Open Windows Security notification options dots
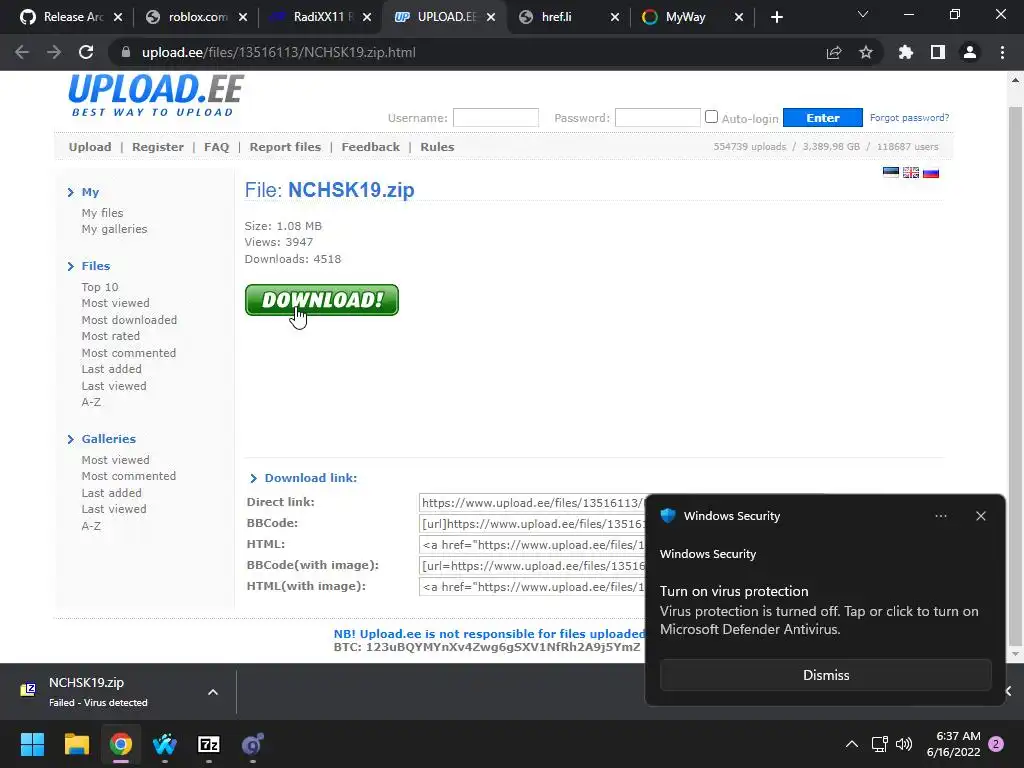 [x=941, y=516]
